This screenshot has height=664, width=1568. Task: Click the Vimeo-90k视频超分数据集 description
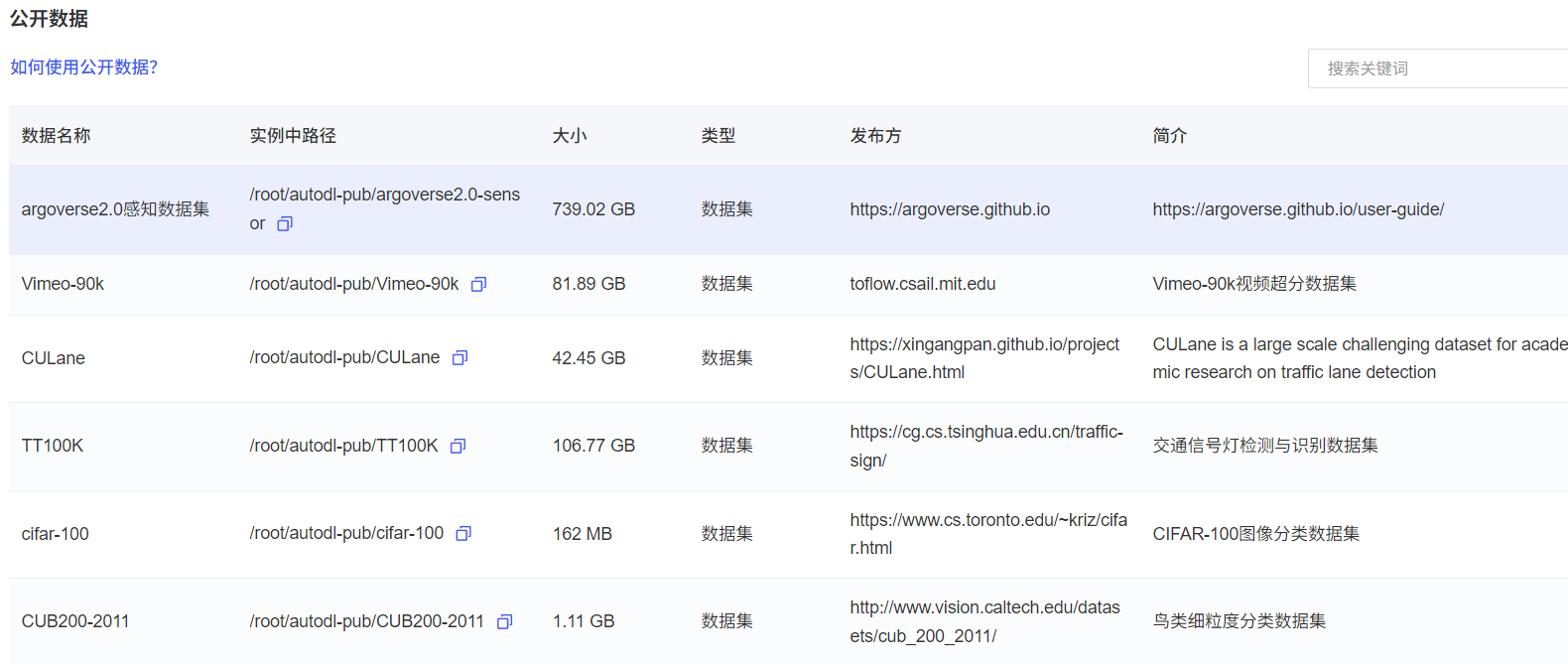tap(1254, 284)
